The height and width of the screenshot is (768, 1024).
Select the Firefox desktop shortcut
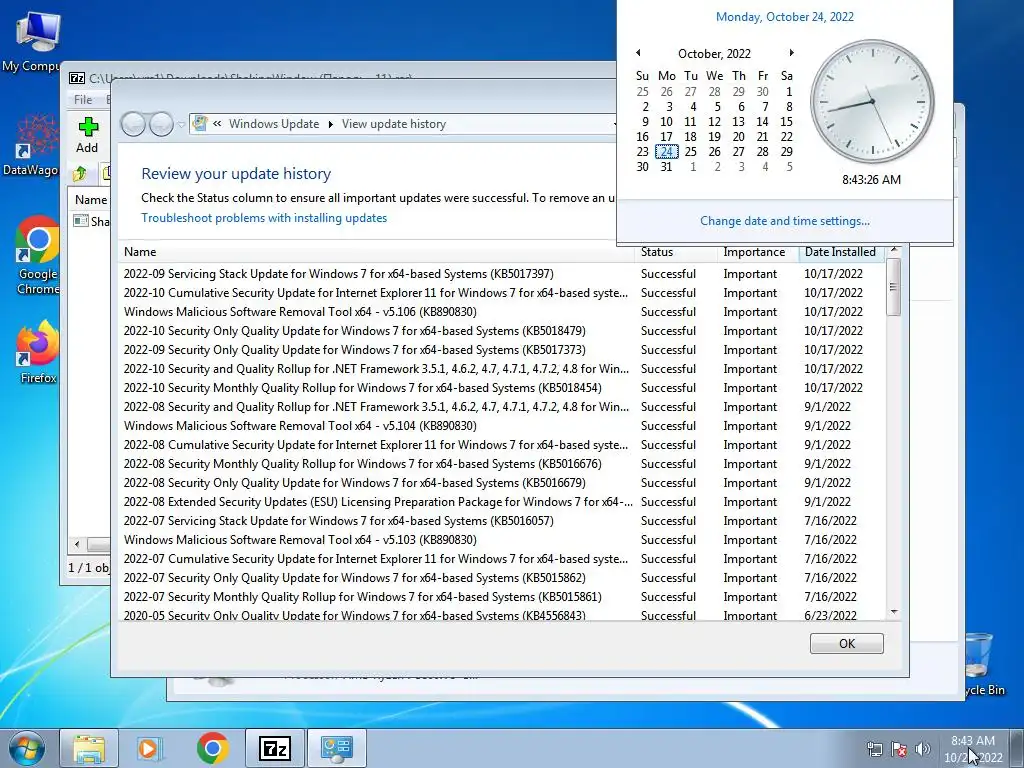coord(37,353)
